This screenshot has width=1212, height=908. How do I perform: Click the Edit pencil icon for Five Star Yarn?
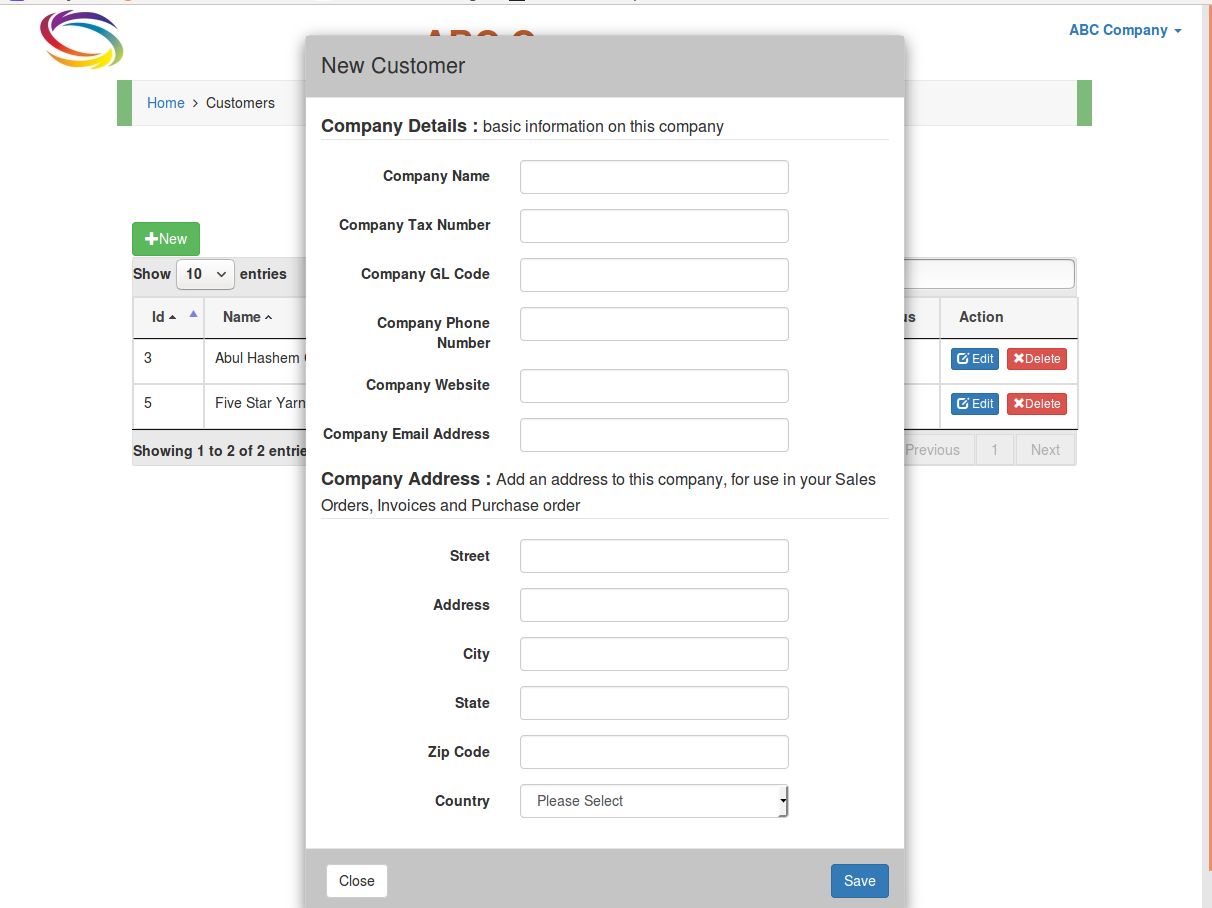click(x=963, y=403)
